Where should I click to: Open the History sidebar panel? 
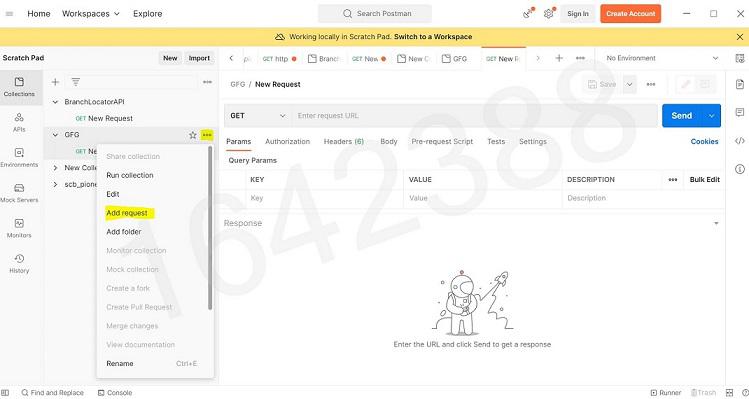(19, 264)
